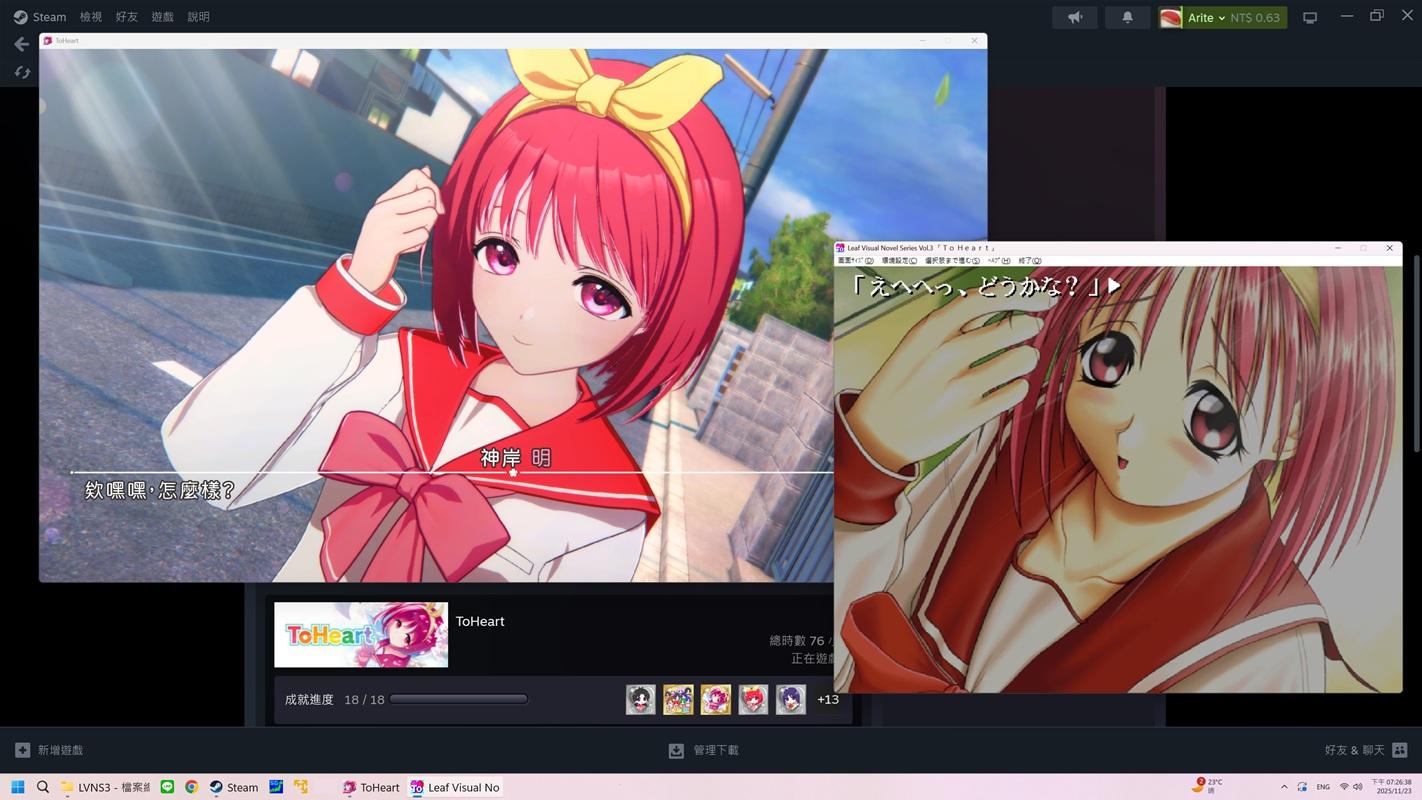
Task: Show the +13 more achievements
Action: coord(828,700)
